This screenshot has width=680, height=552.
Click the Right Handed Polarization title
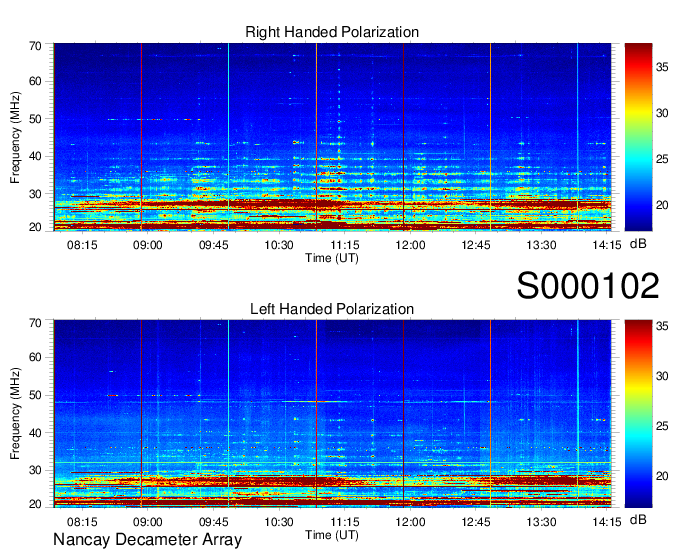(332, 32)
